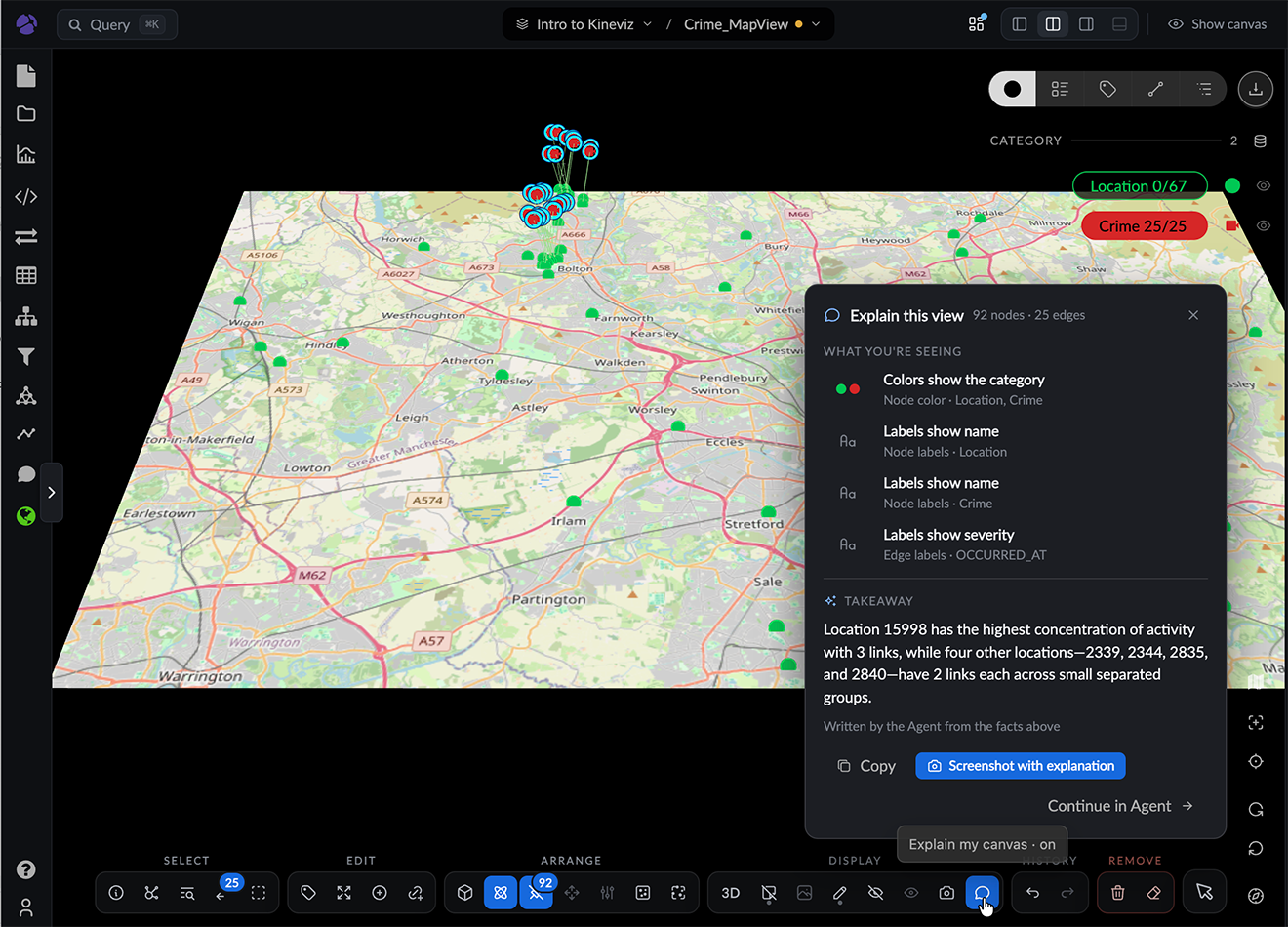Open the hierarchy schema icon in sidebar

pyautogui.click(x=26, y=316)
